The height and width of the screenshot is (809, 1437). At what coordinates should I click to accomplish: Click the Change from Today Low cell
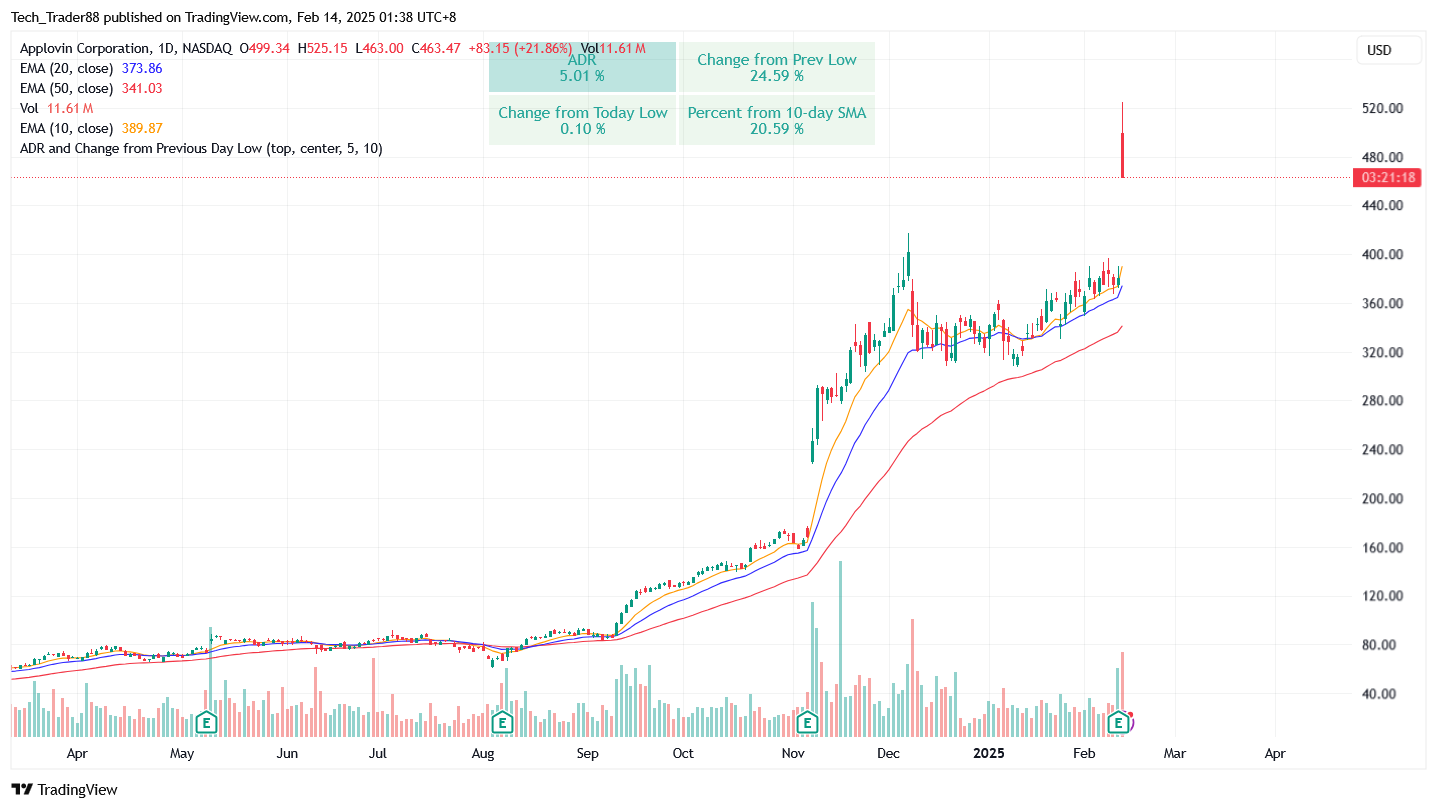[x=582, y=120]
